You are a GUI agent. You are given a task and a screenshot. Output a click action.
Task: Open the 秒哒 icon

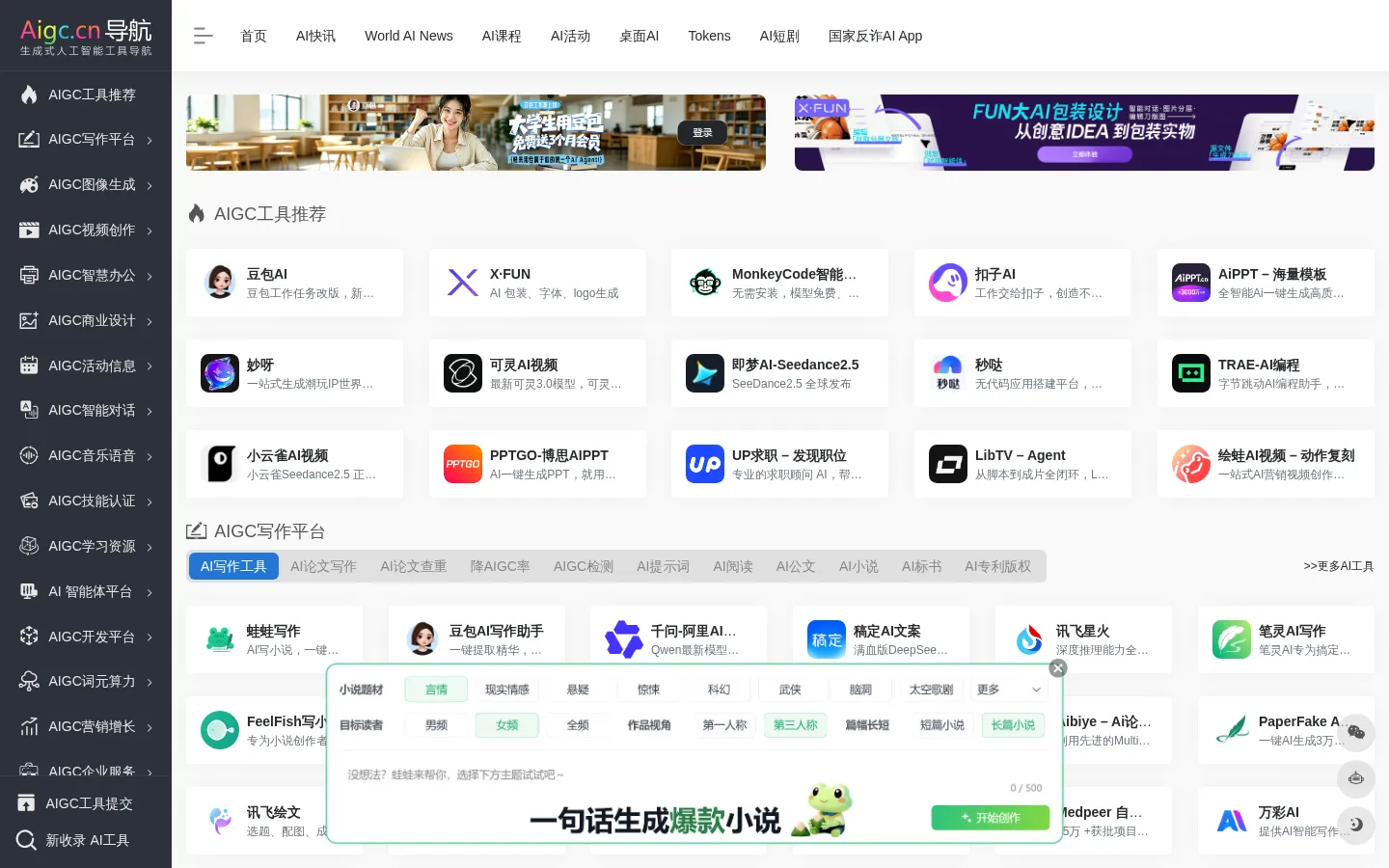pyautogui.click(x=948, y=373)
